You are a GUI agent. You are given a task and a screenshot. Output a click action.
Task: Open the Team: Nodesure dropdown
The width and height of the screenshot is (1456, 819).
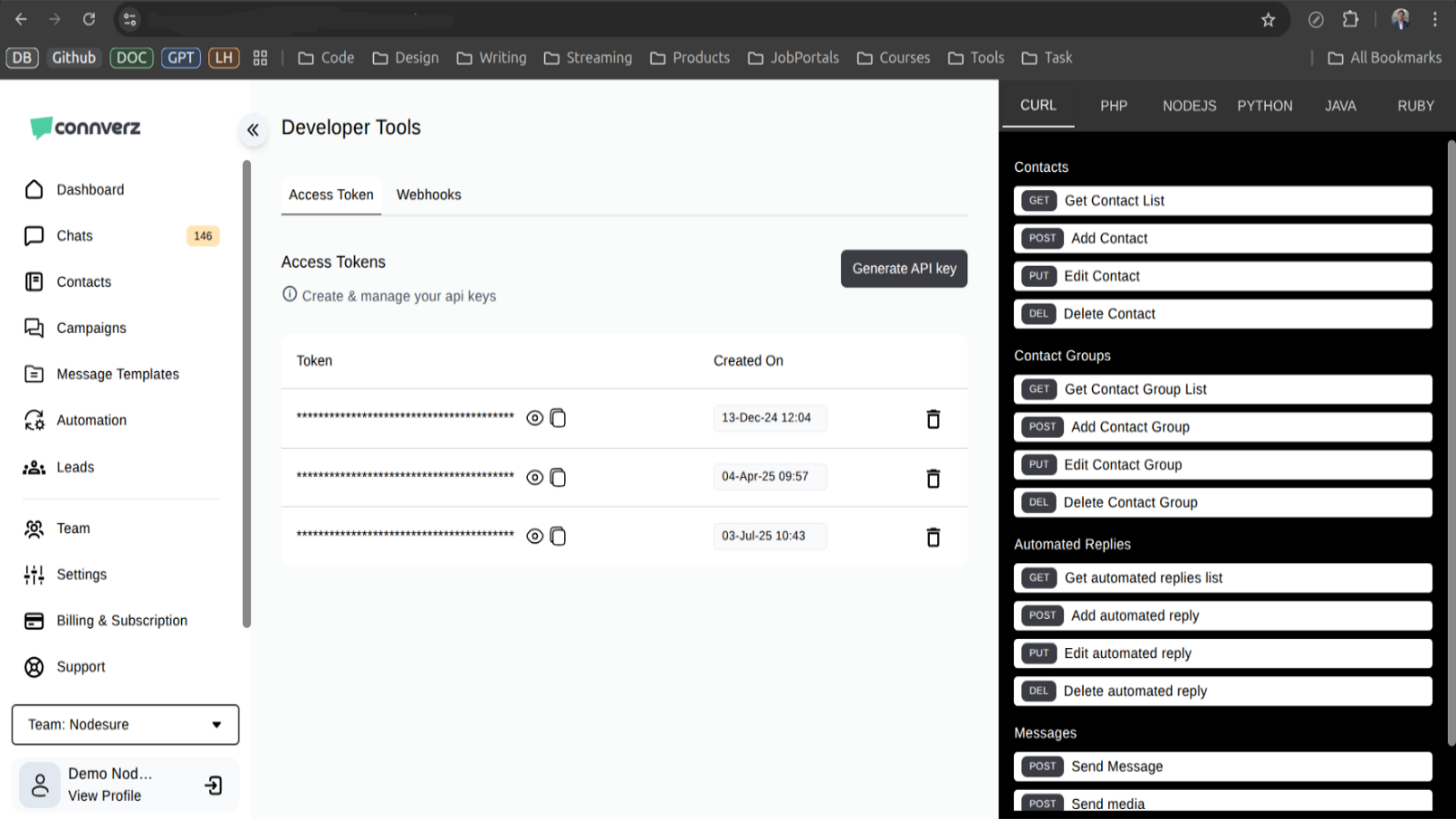125,724
